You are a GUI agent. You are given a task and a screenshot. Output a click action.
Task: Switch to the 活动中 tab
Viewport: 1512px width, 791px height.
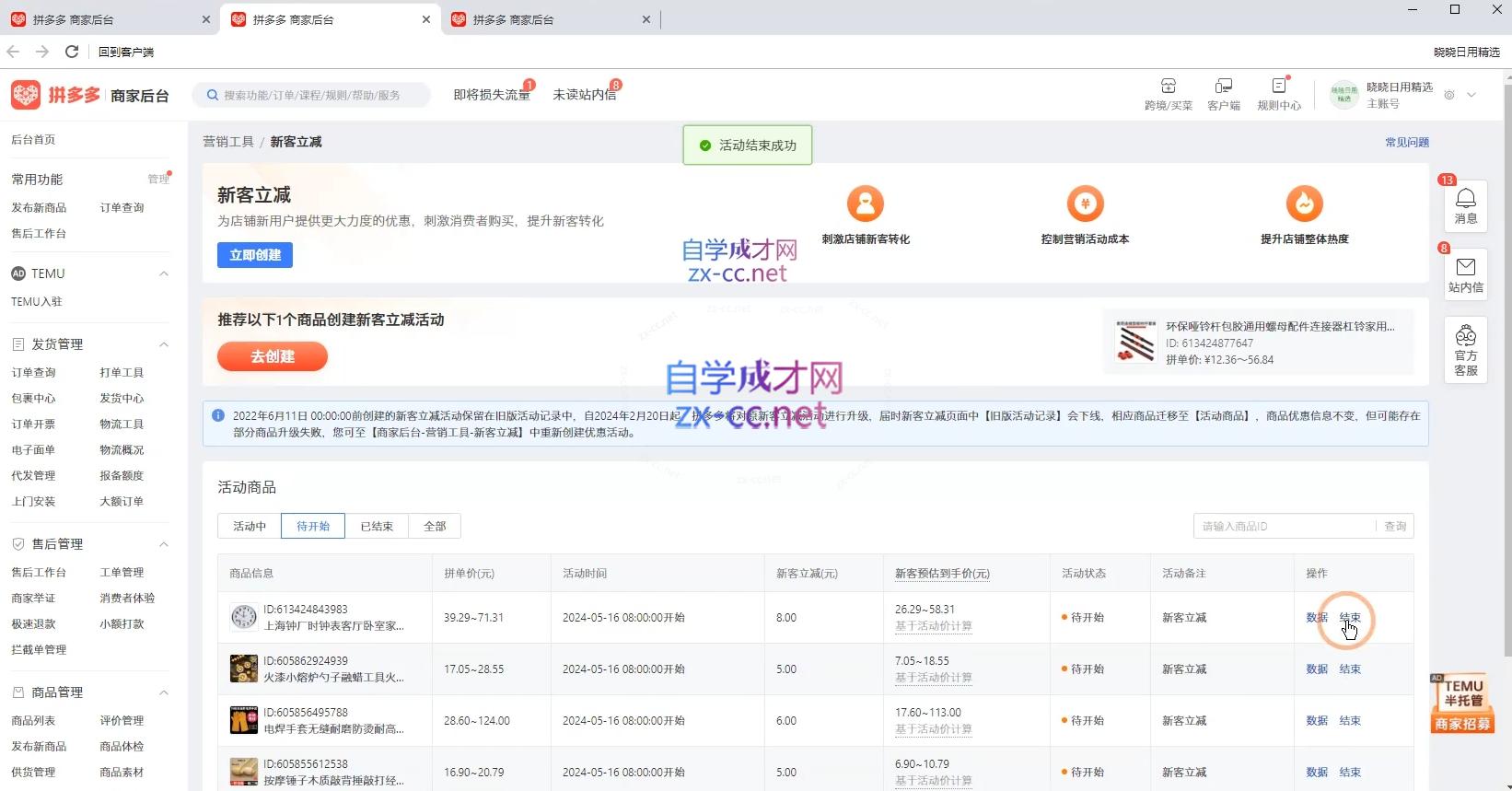click(250, 526)
